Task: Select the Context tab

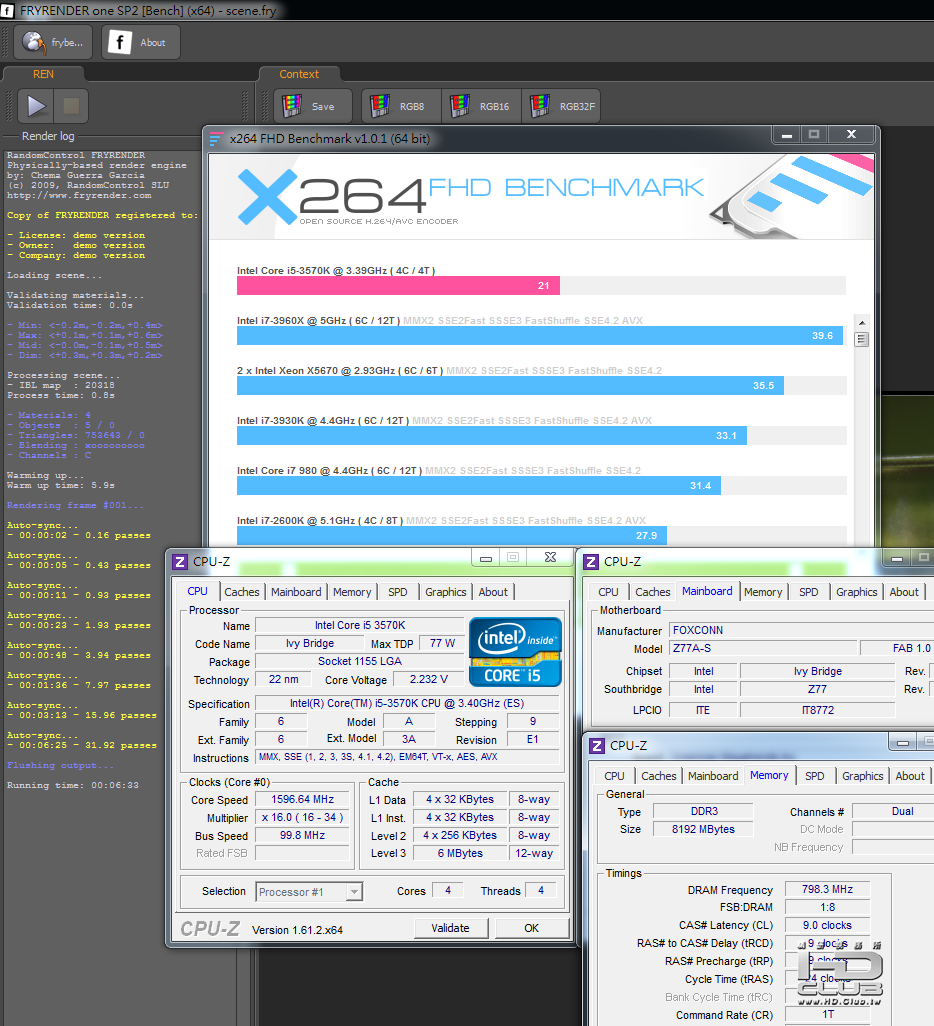Action: pyautogui.click(x=299, y=74)
